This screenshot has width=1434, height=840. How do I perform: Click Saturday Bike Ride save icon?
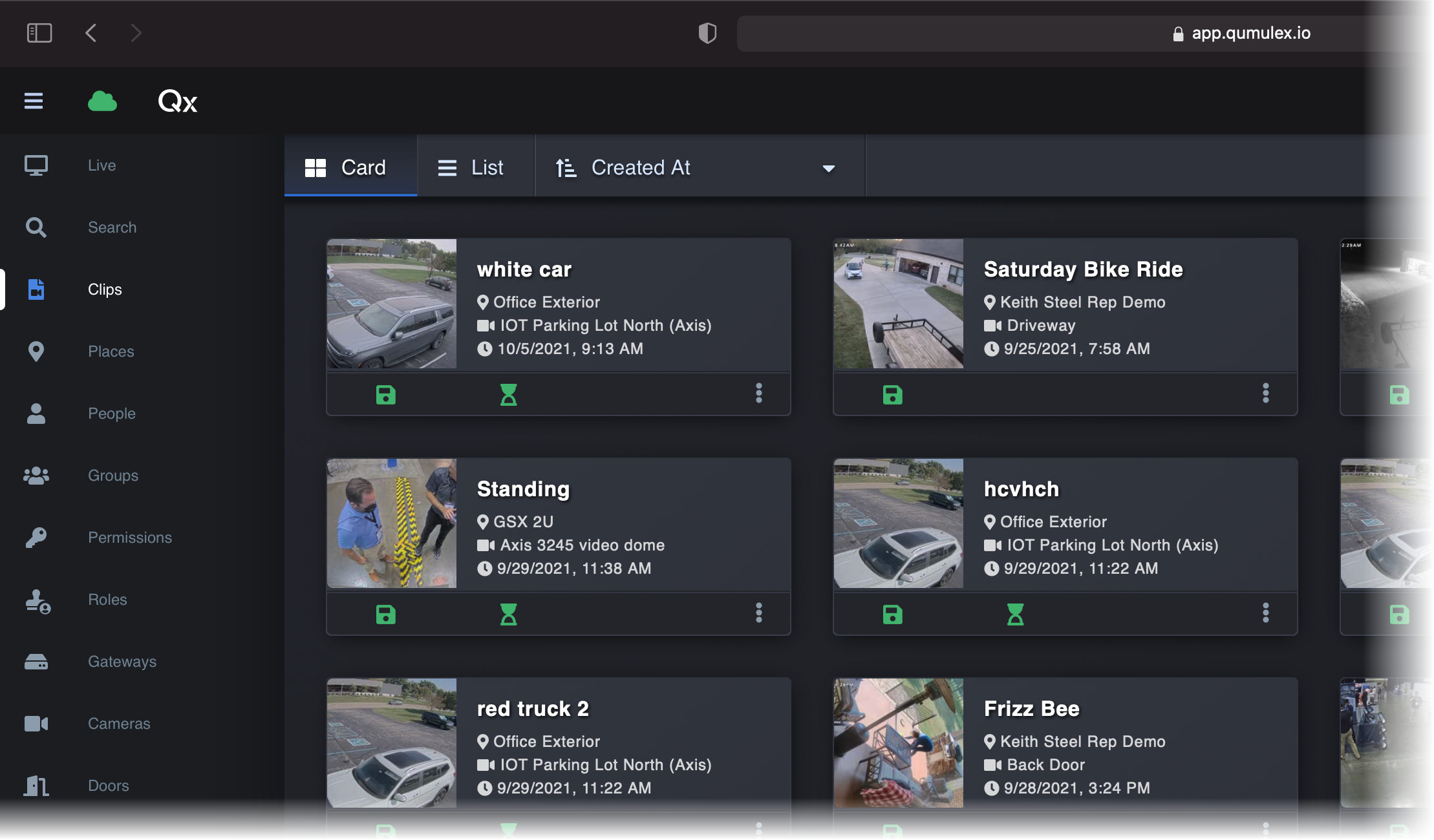(x=893, y=394)
